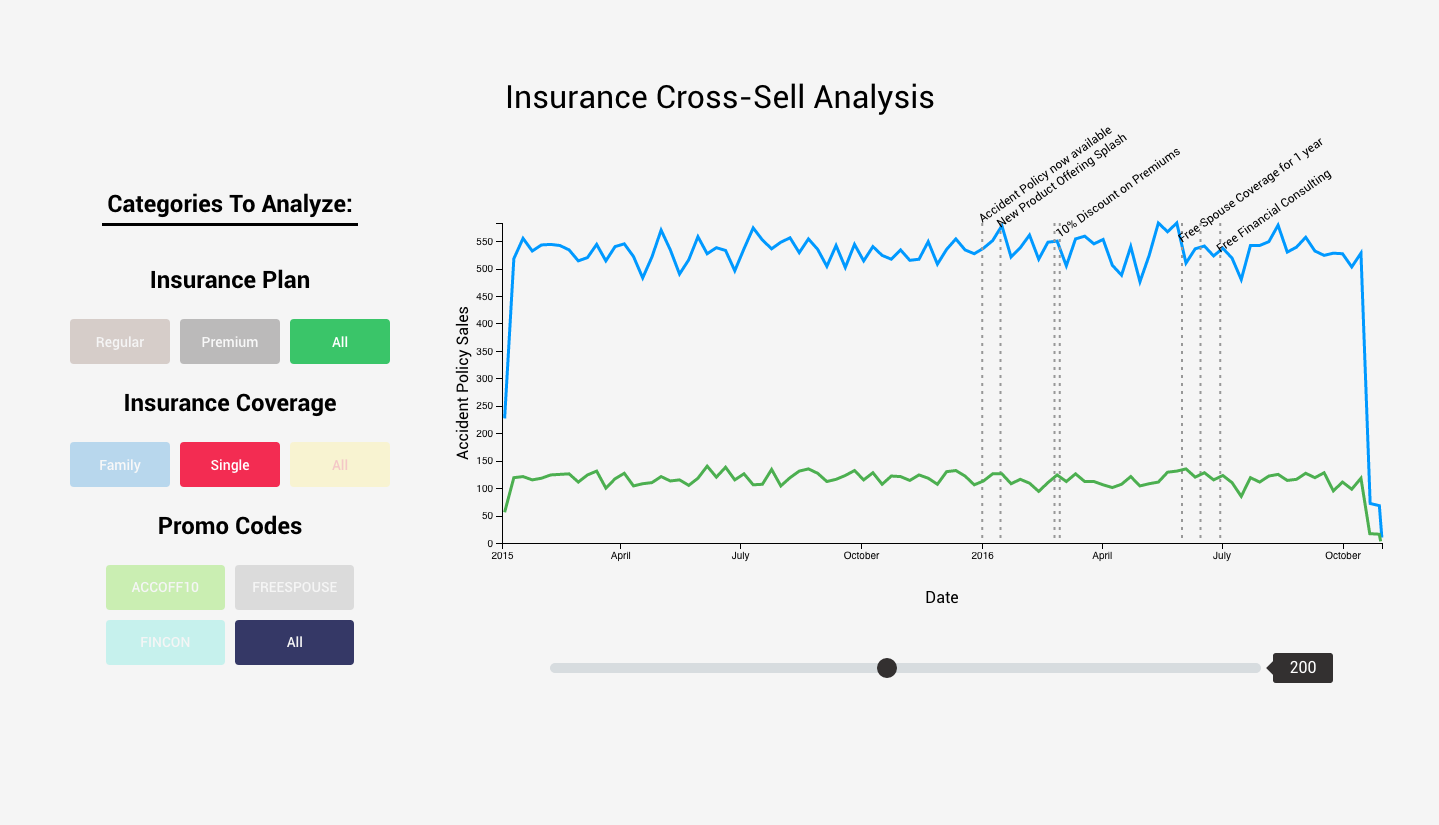Select the Regular insurance plan button
Viewport: 1439px width, 825px height.
pos(120,342)
